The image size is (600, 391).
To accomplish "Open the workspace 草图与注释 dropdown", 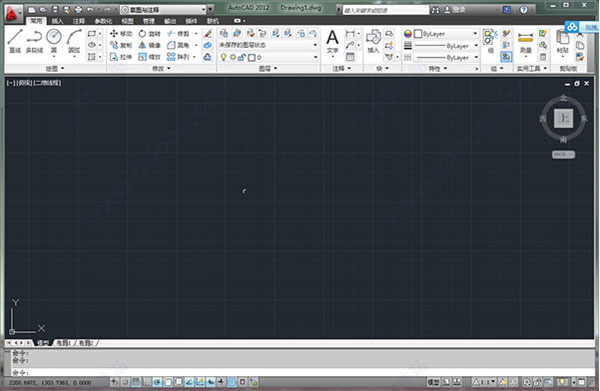I will (163, 10).
